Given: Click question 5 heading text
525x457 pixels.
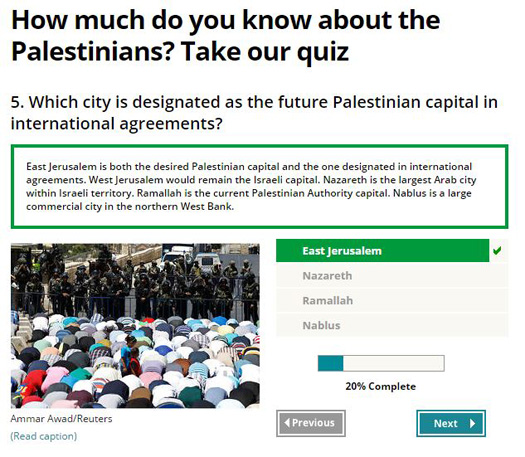Looking at the screenshot, I should tap(254, 112).
